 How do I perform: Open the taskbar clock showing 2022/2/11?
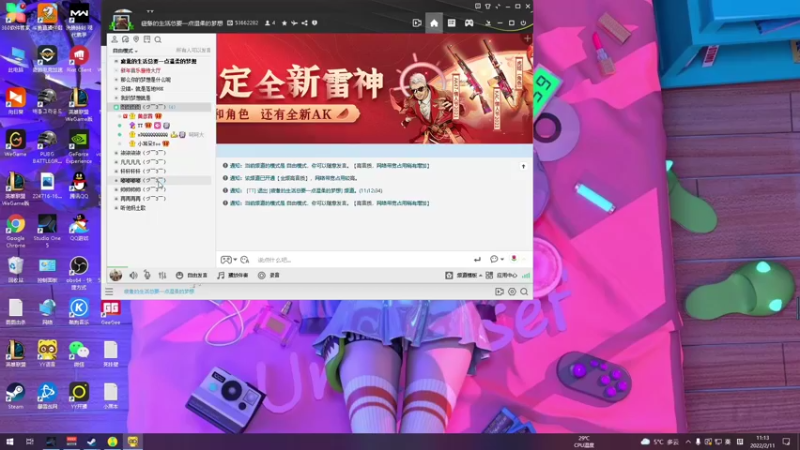pos(762,442)
